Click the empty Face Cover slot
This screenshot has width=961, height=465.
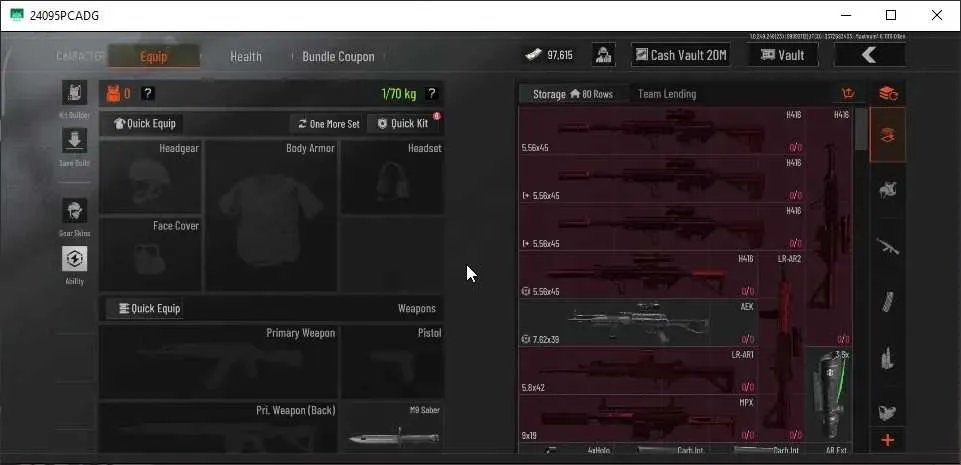[150, 254]
